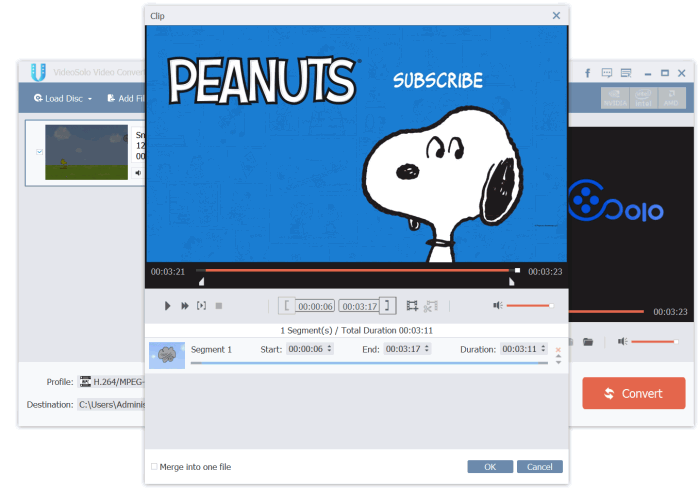Click the Facebook icon in title bar
Screen dimensions: 700x488
pos(588,73)
